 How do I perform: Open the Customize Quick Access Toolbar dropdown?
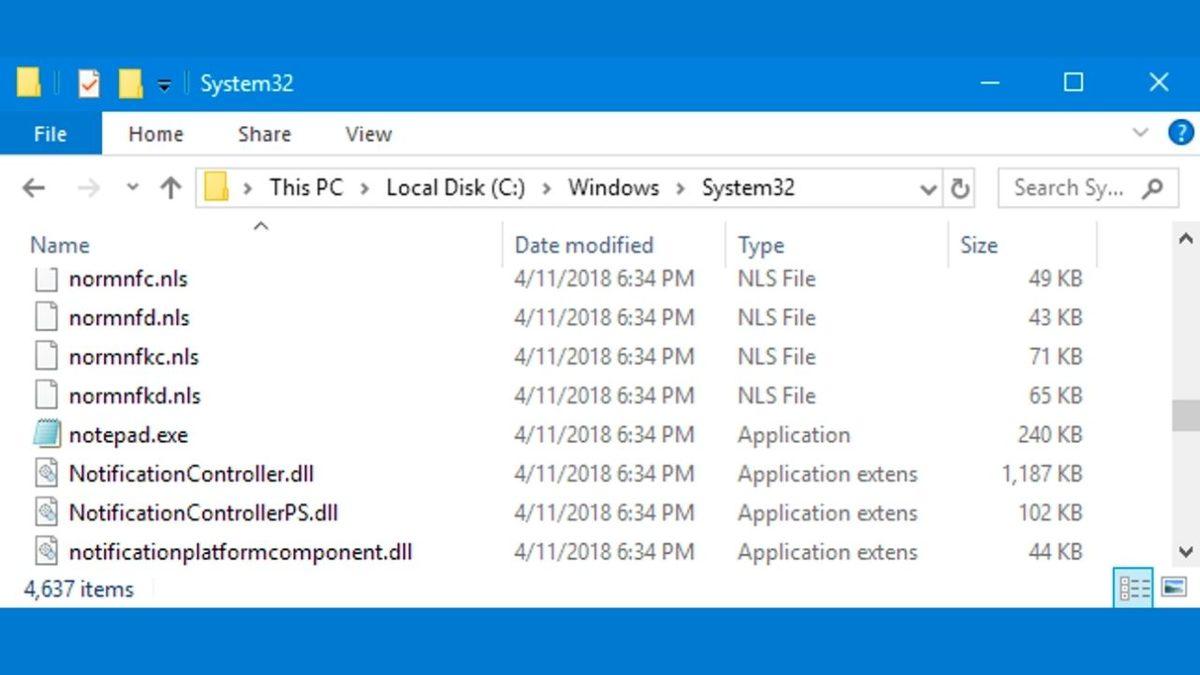(x=164, y=85)
